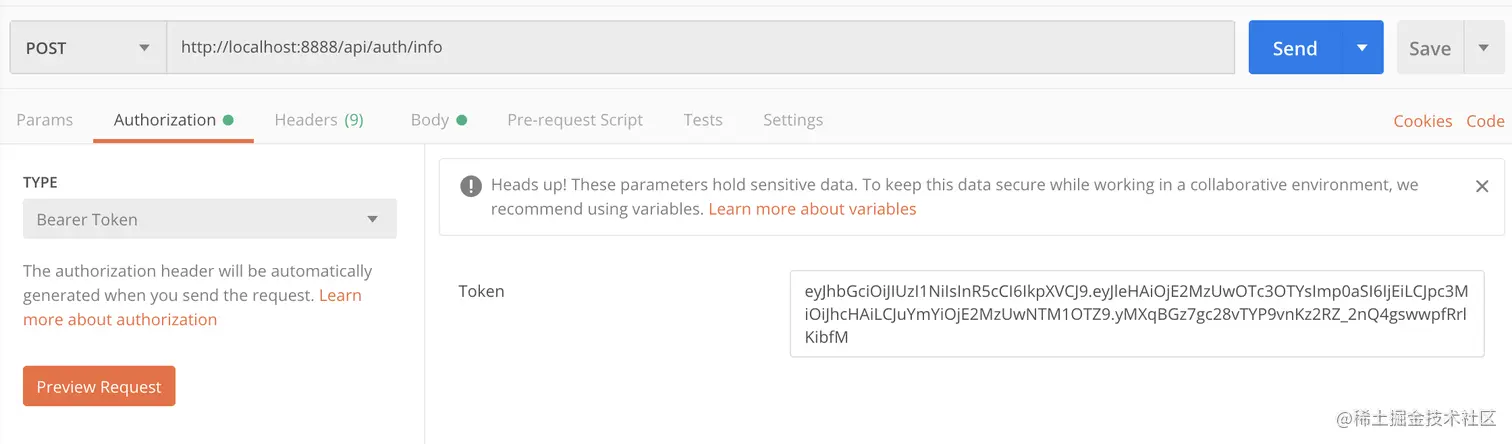Select the Authorization tab

[165, 120]
